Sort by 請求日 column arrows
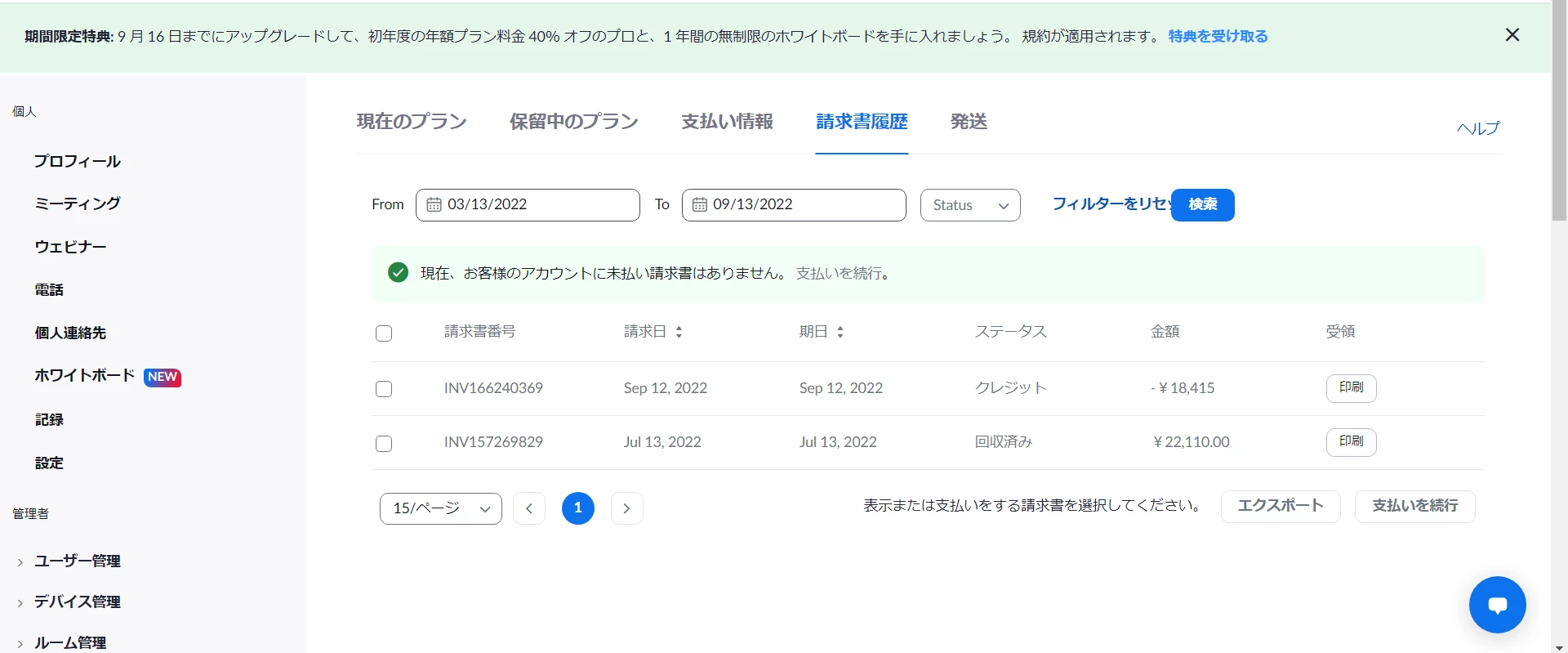Viewport: 1568px width, 653px height. point(679,332)
